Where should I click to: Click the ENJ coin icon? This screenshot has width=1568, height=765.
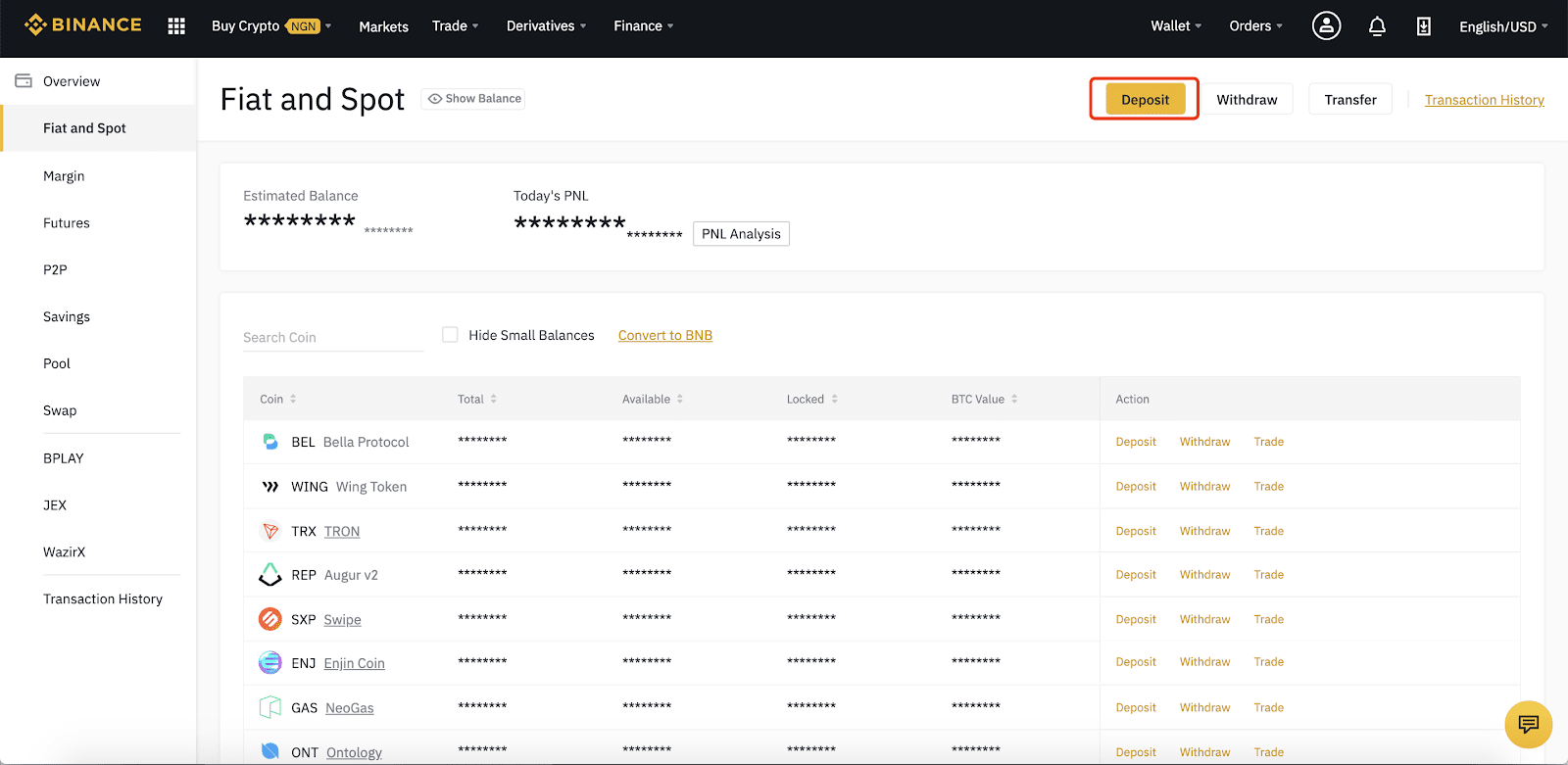tap(270, 663)
